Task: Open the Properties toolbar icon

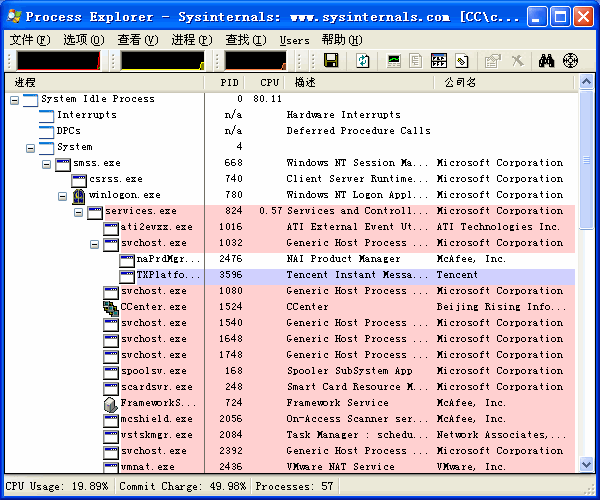Action: [x=492, y=60]
